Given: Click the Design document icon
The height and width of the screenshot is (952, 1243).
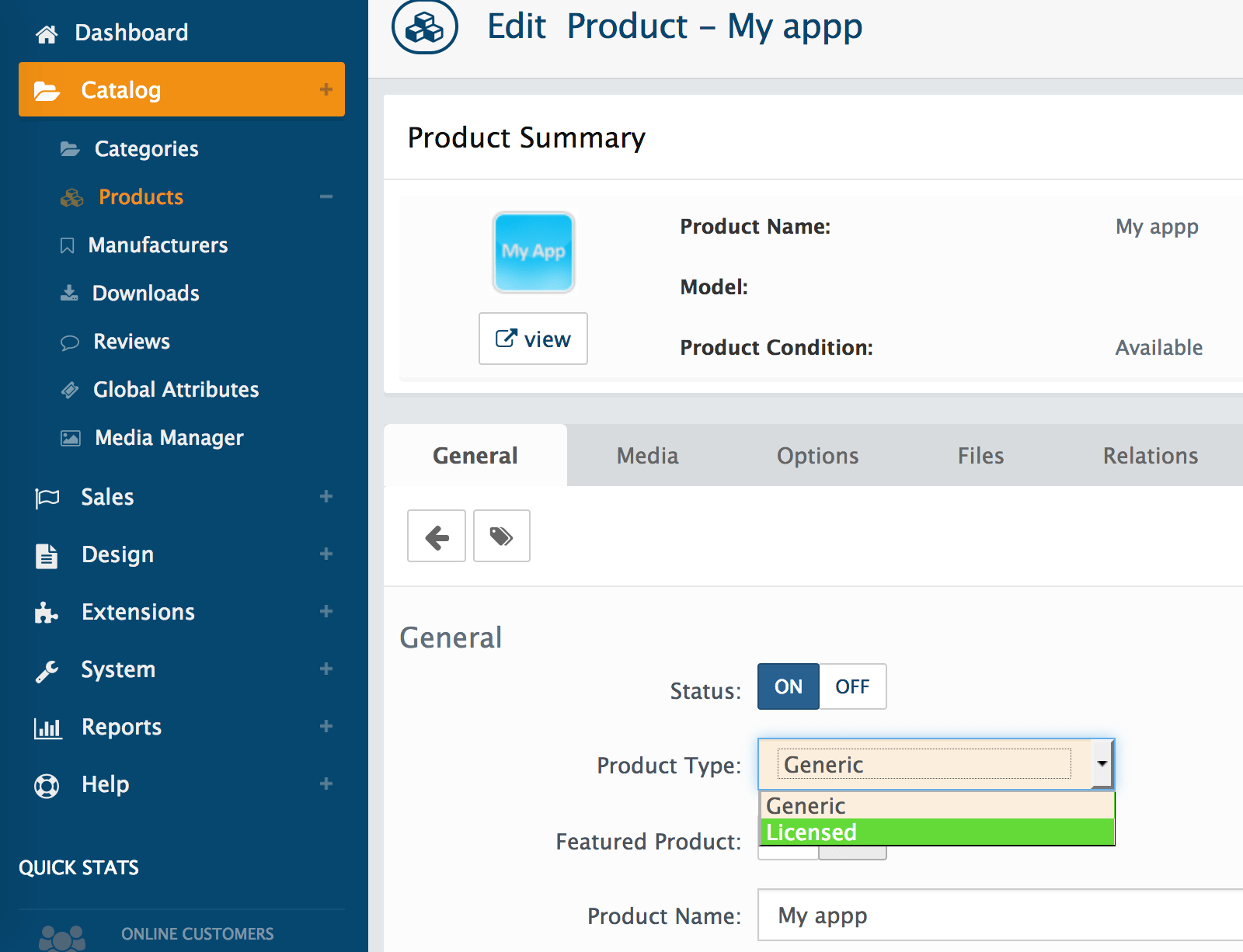Looking at the screenshot, I should [47, 555].
